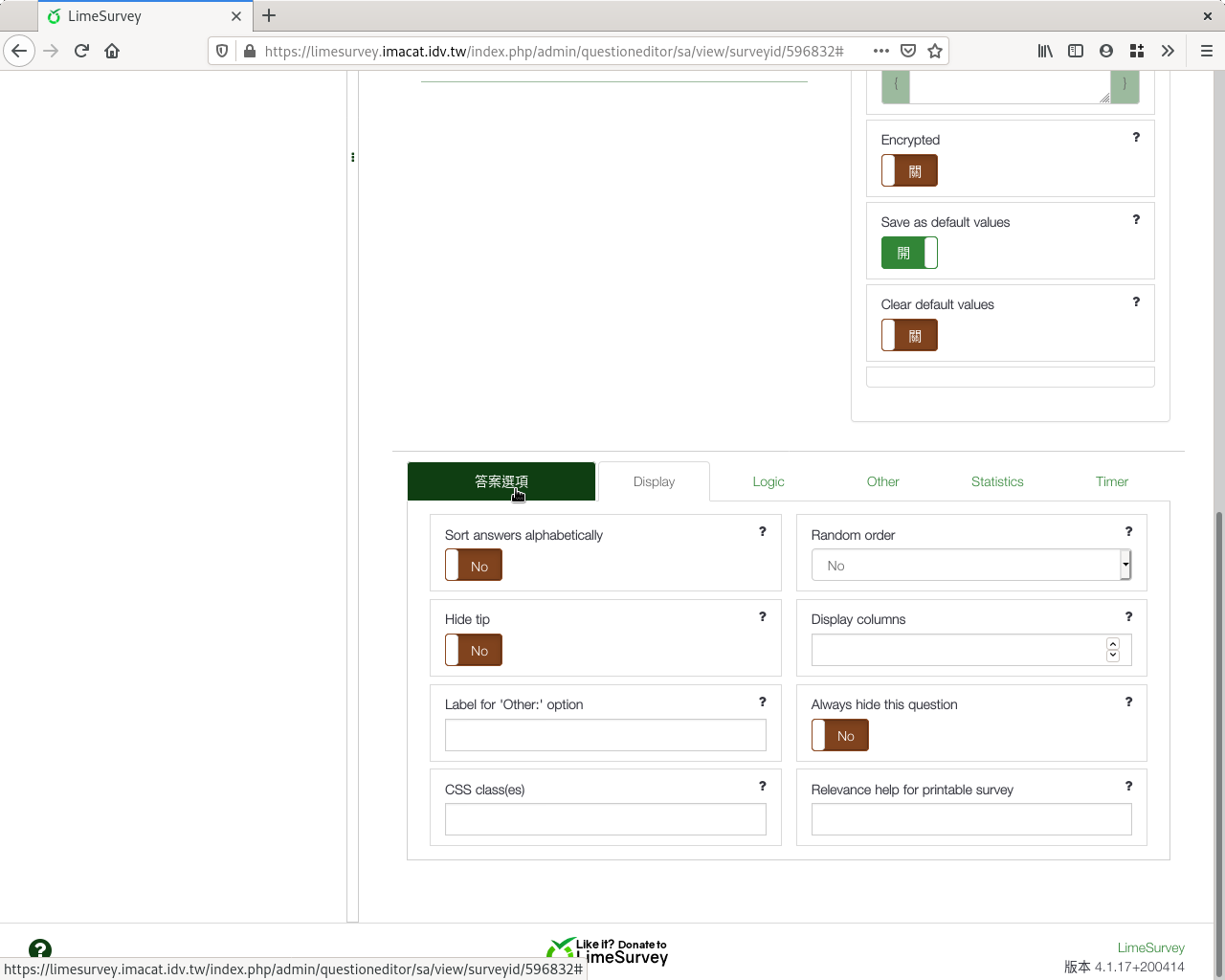The width and height of the screenshot is (1225, 980).
Task: Switch to the Logic tab
Action: (x=768, y=481)
